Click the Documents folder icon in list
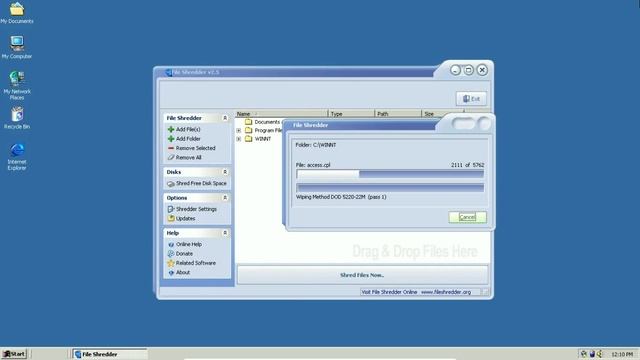Image resolution: width=640 pixels, height=360 pixels. point(249,122)
